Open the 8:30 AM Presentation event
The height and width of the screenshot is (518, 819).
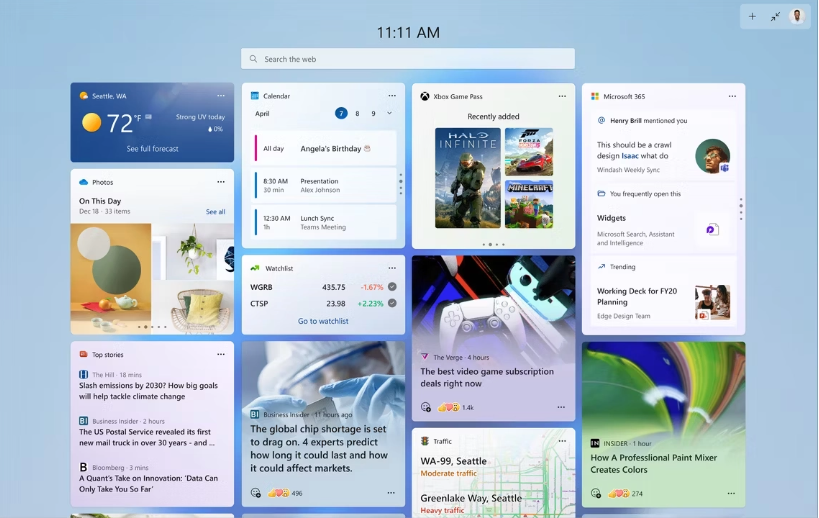pyautogui.click(x=324, y=185)
